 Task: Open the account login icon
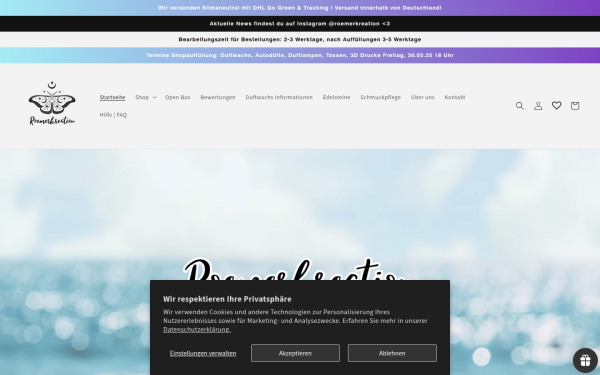[x=538, y=106]
